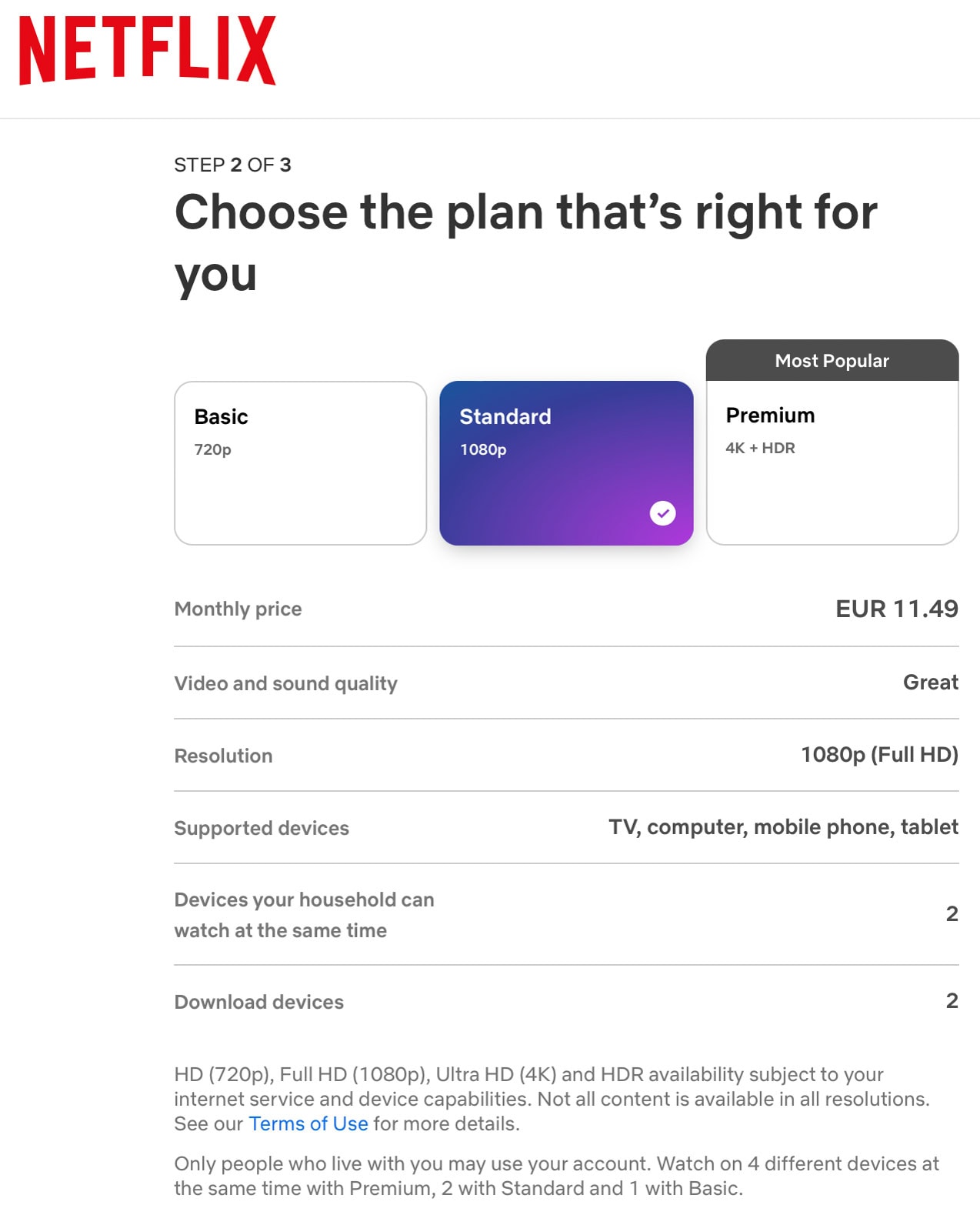Click the Standard plan title text
Image resolution: width=980 pixels, height=1225 pixels.
pyautogui.click(x=505, y=416)
